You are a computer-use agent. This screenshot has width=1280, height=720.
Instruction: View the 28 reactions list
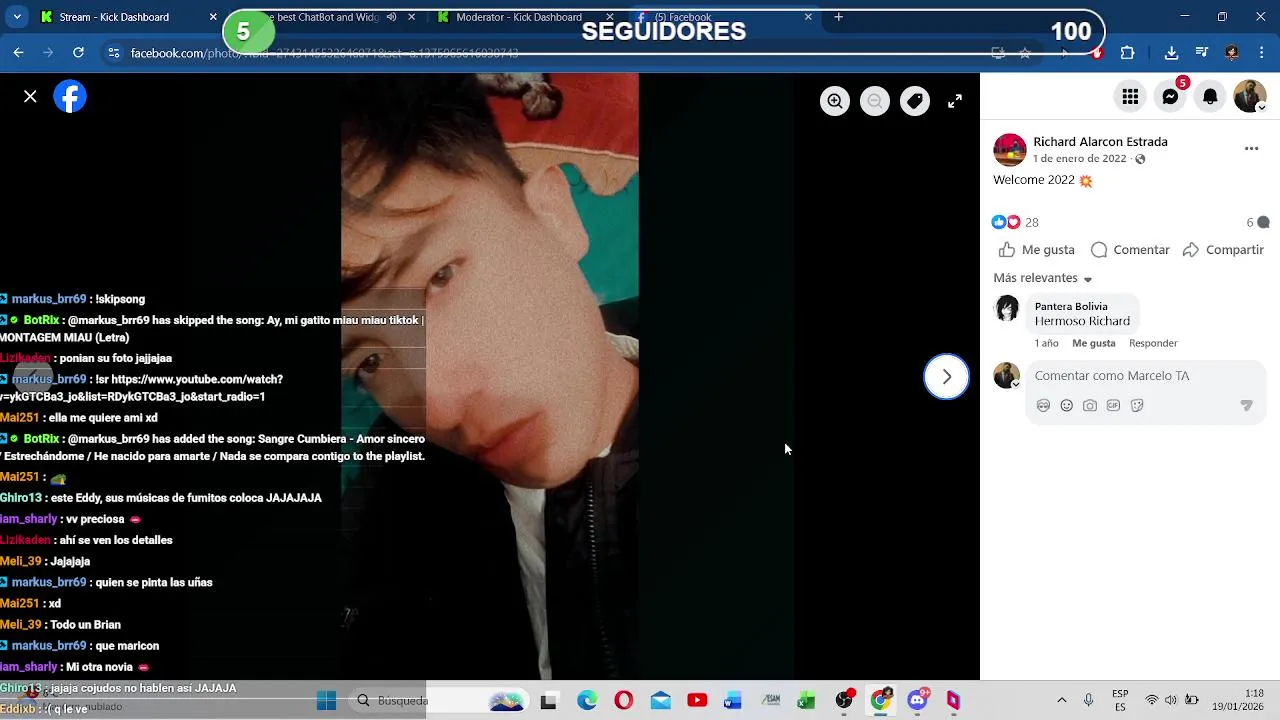pyautogui.click(x=1015, y=222)
